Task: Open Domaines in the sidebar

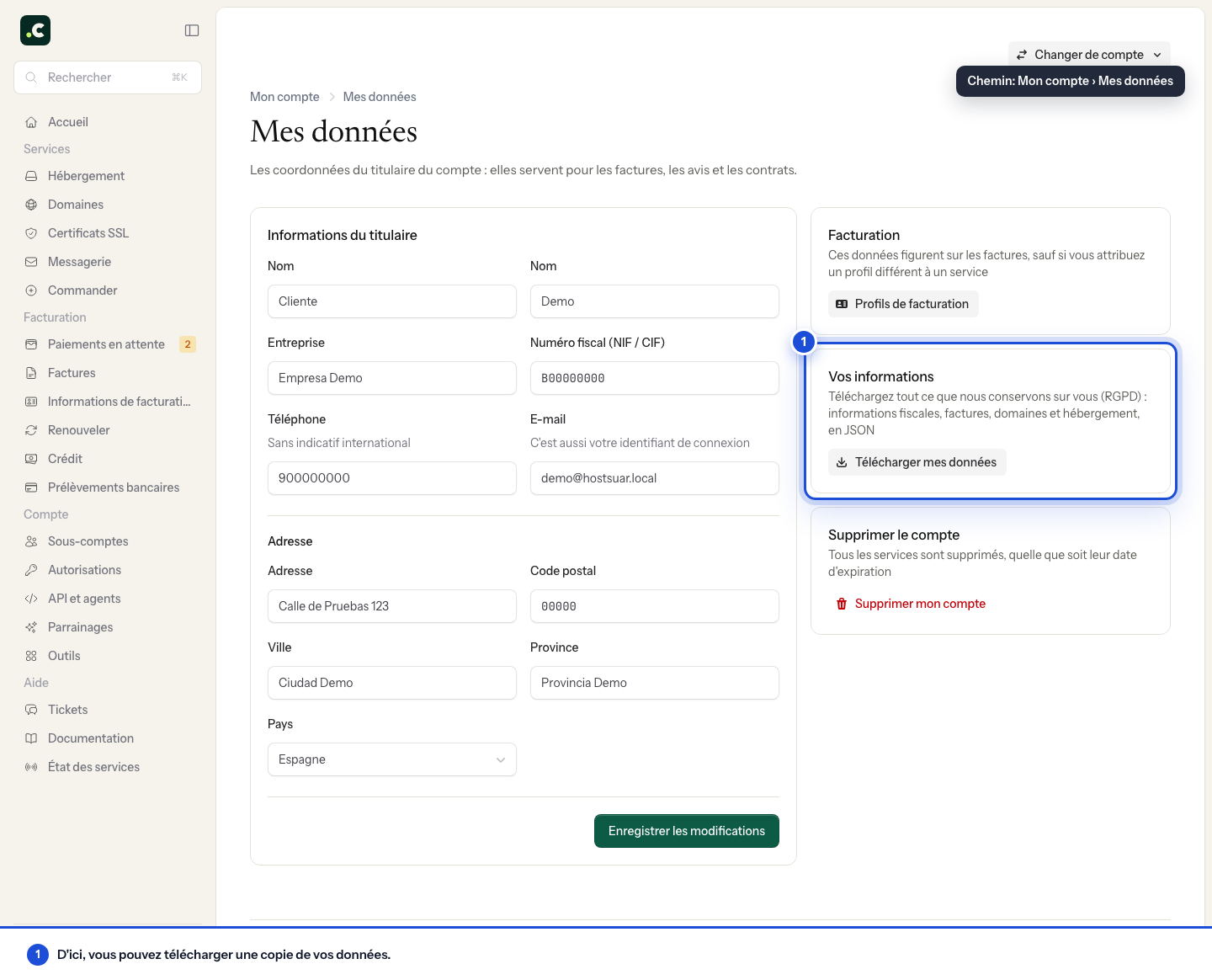Action: [x=108, y=205]
